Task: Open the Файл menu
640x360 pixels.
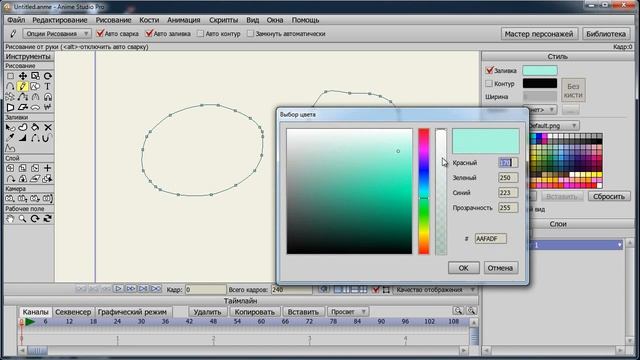Action: tap(16, 20)
